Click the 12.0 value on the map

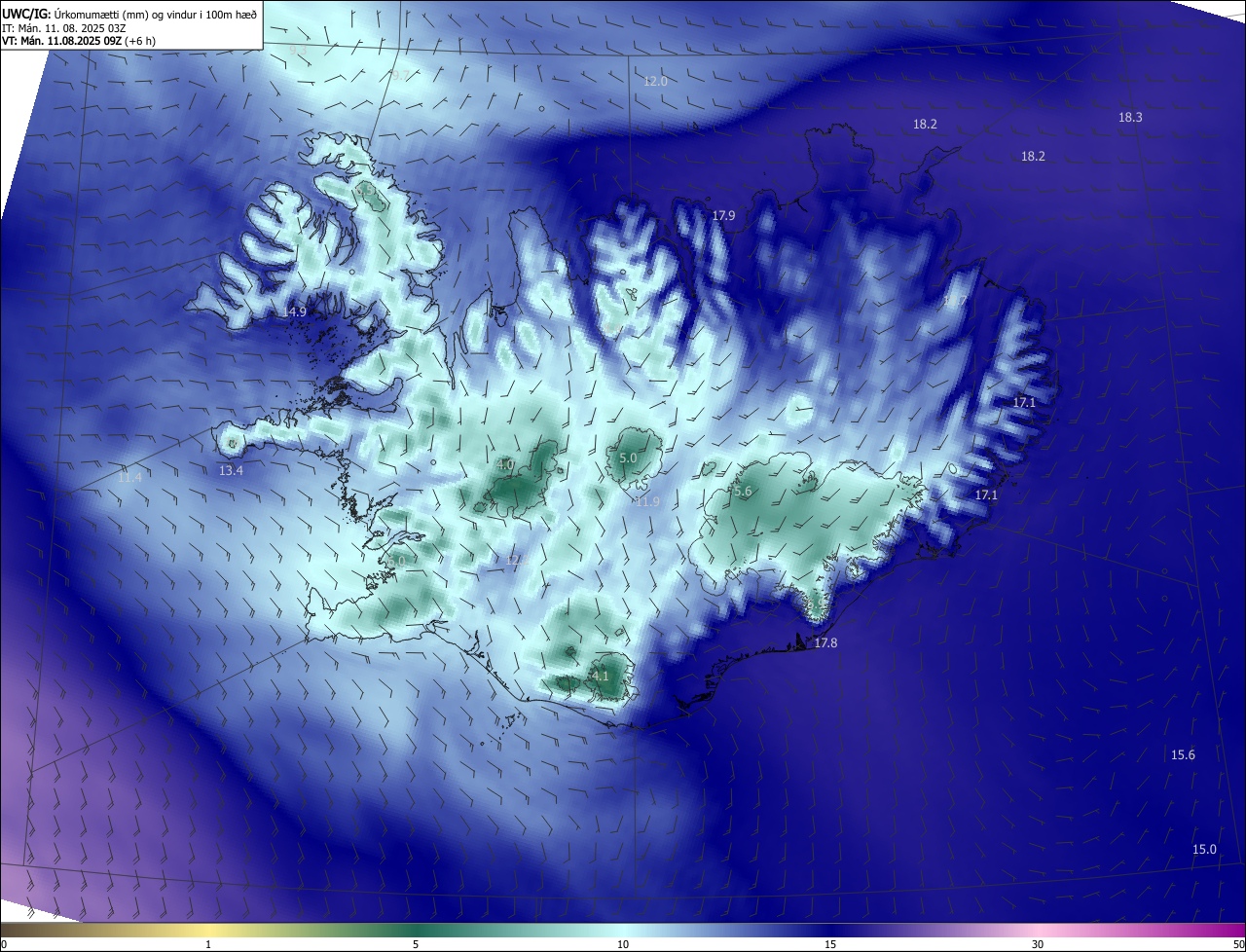tap(655, 82)
